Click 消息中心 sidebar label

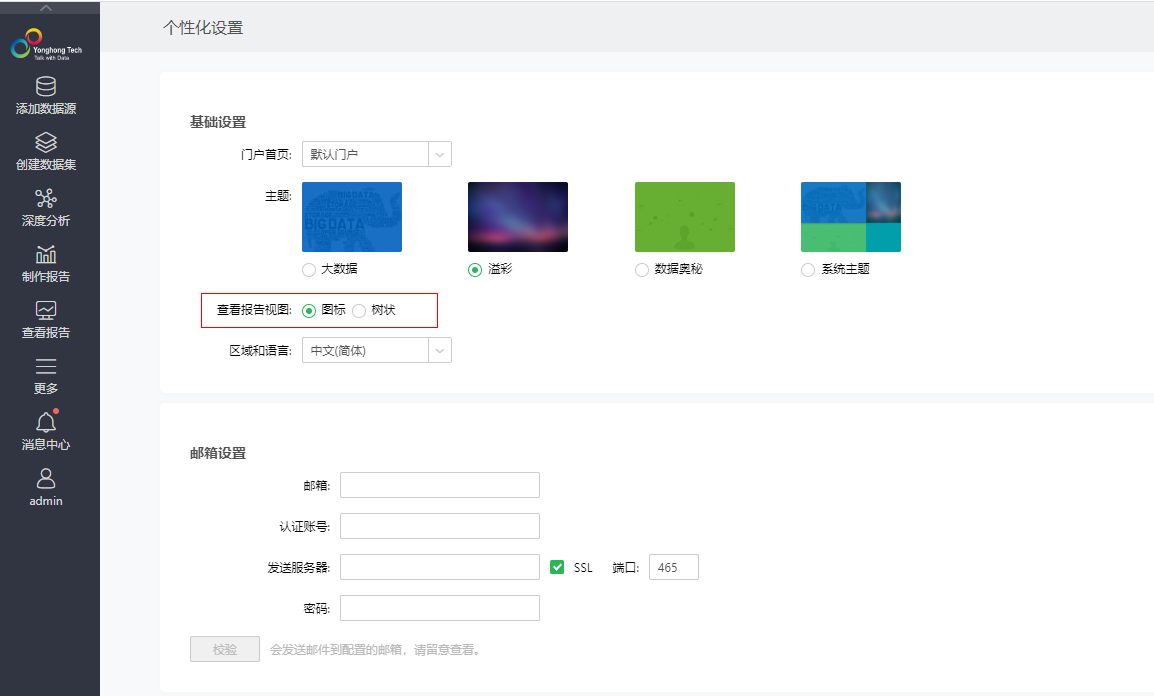46,444
